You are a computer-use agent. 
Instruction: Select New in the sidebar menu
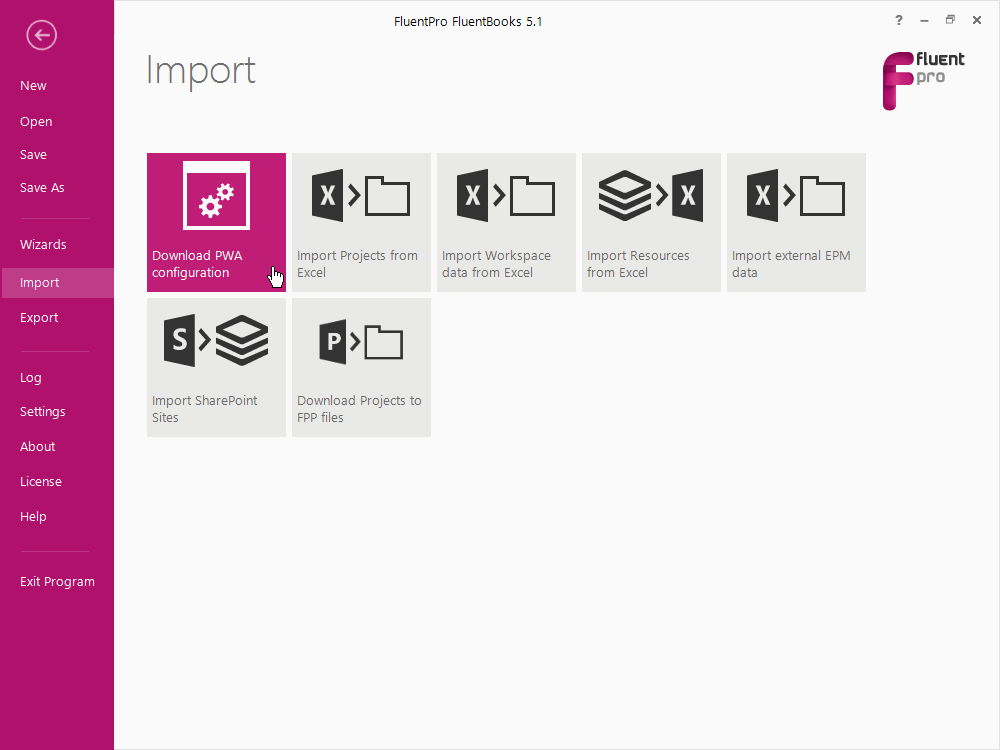pos(33,86)
